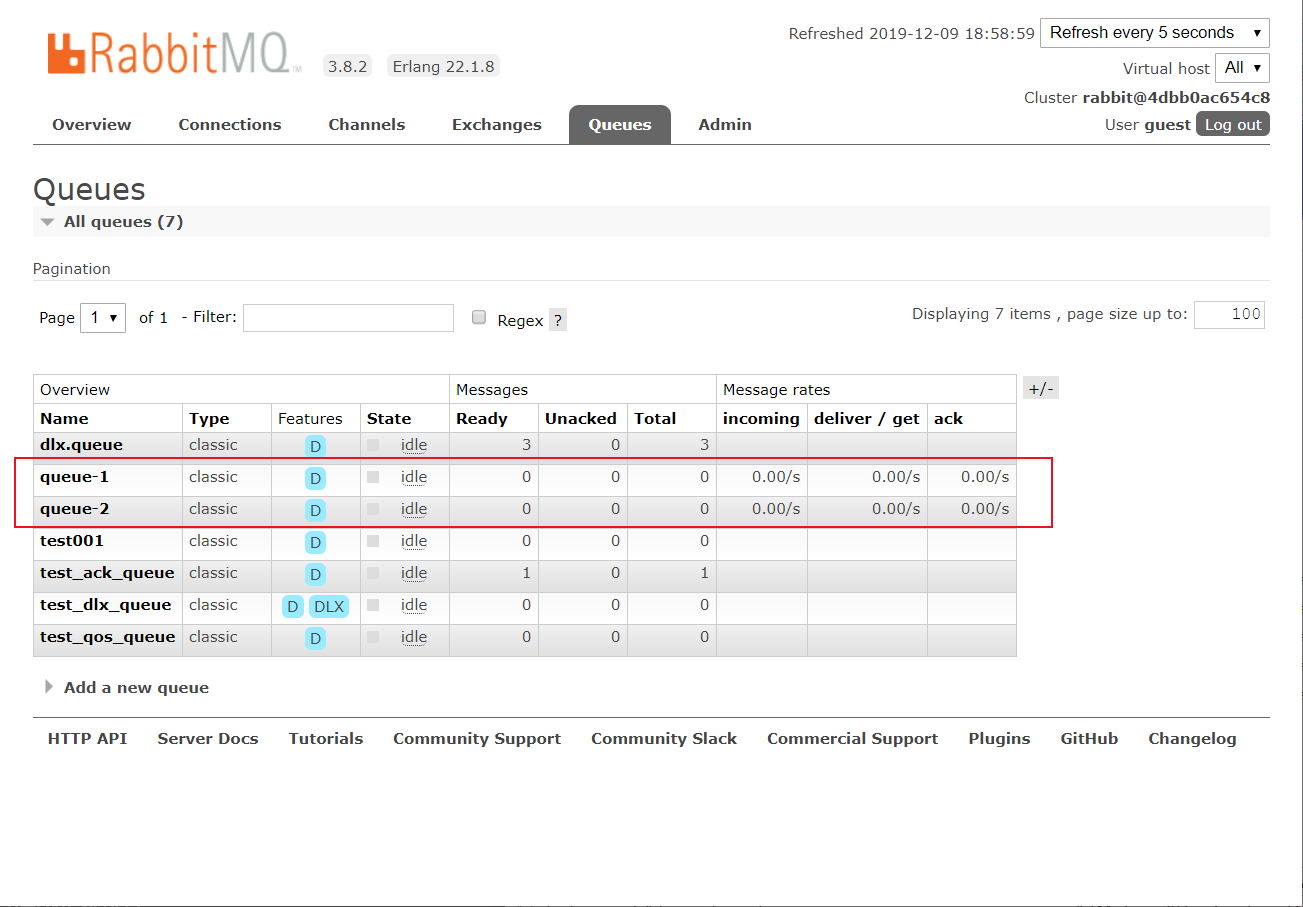
Task: Open the test001 queue details
Action: 72,541
